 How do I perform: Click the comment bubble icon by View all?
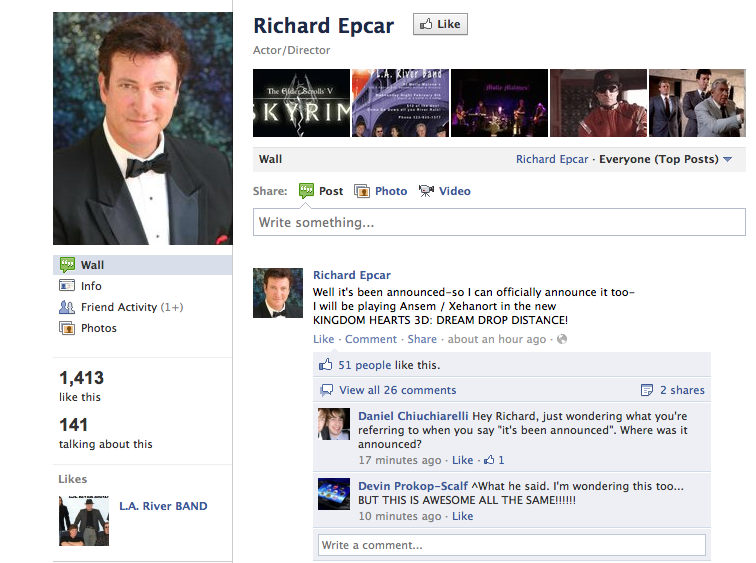326,389
